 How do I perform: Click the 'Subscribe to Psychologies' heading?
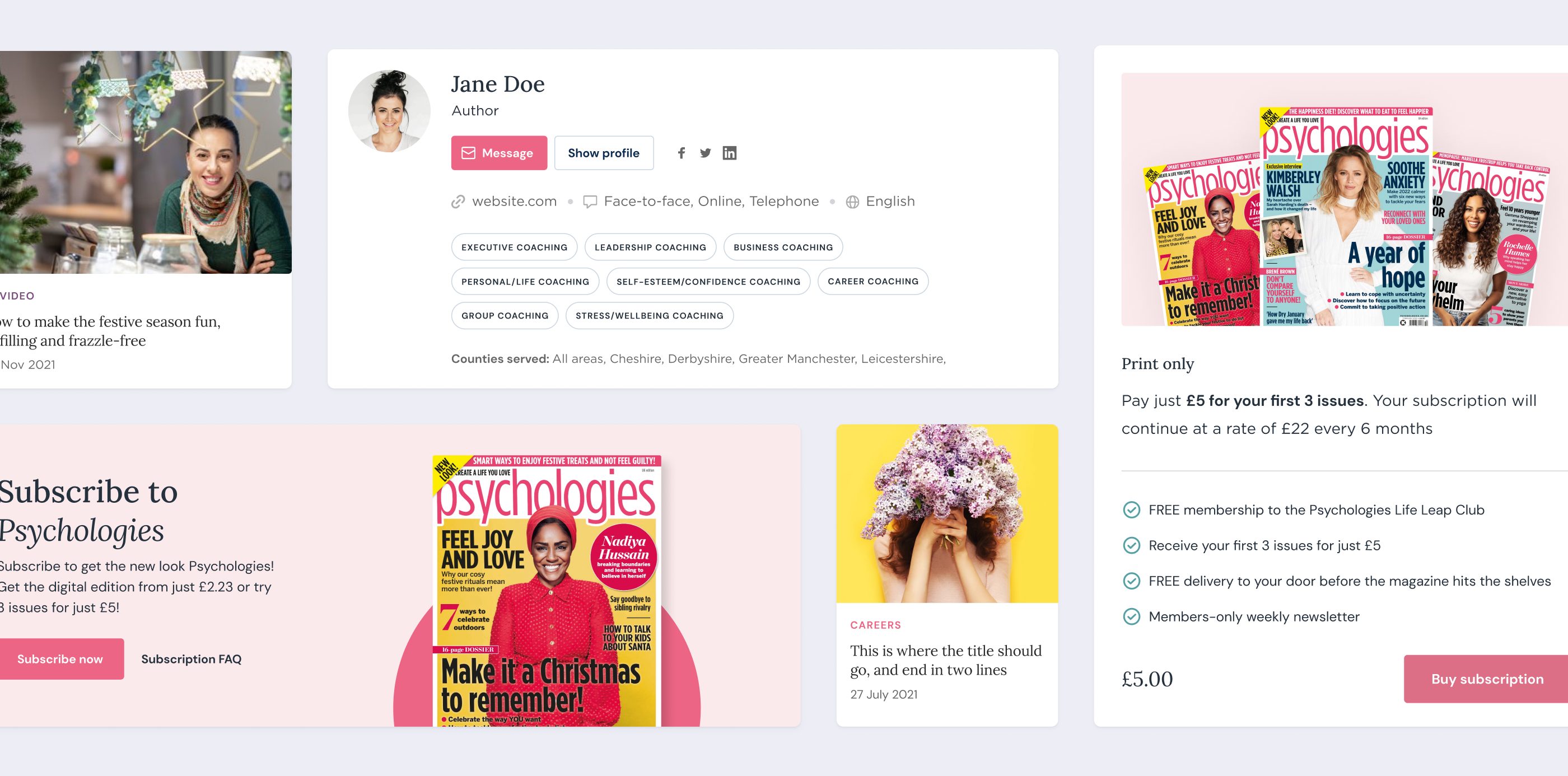pos(89,511)
